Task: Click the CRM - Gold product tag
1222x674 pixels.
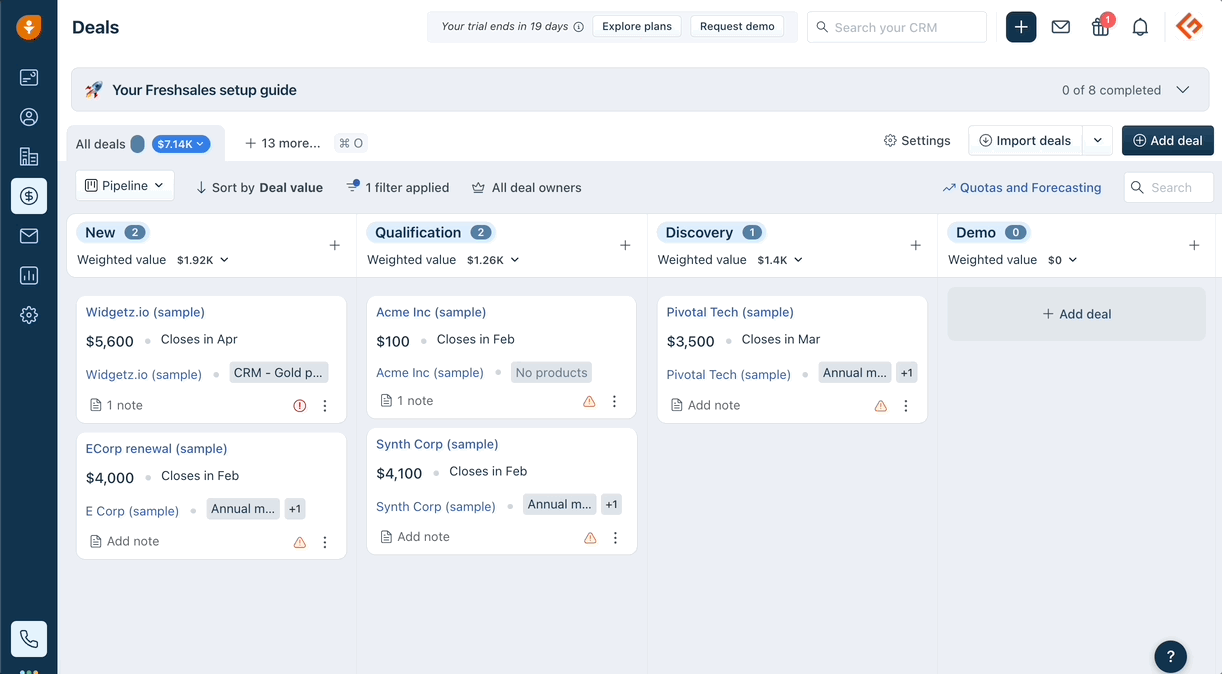Action: tap(278, 373)
